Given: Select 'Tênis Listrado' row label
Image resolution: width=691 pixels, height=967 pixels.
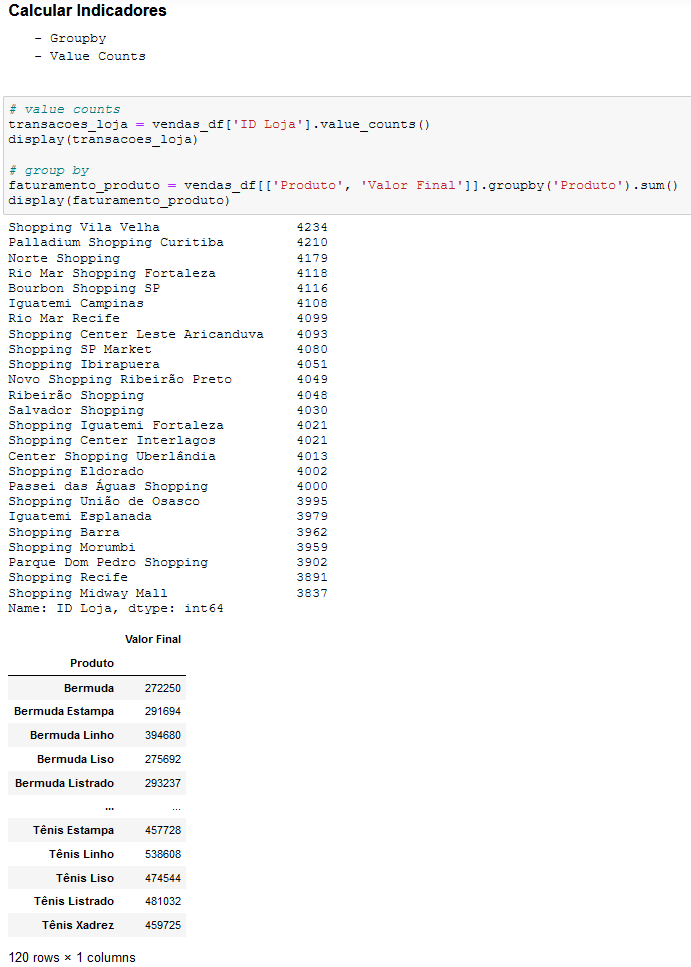Looking at the screenshot, I should pyautogui.click(x=74, y=902).
